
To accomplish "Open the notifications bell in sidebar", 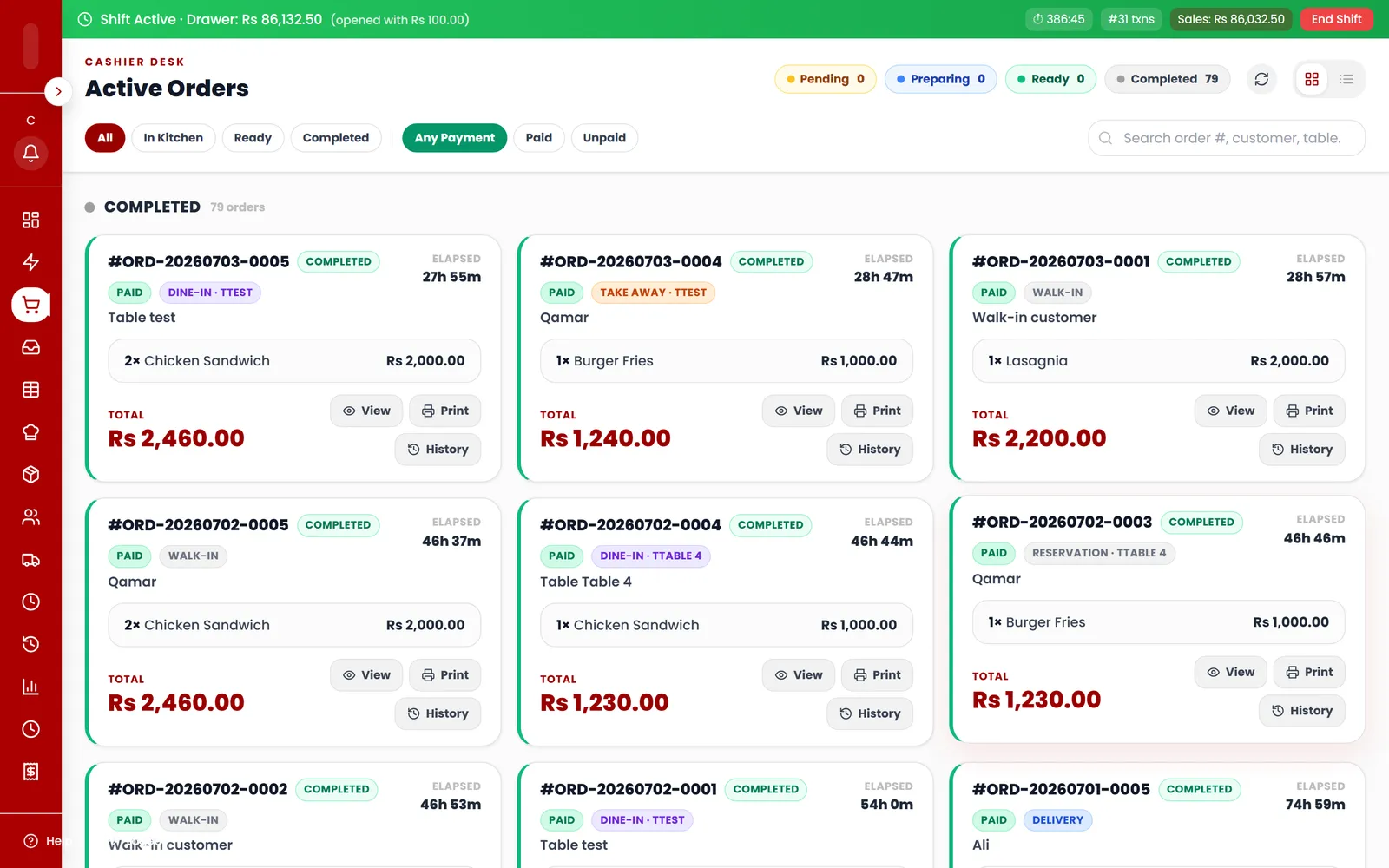I will 30,154.
